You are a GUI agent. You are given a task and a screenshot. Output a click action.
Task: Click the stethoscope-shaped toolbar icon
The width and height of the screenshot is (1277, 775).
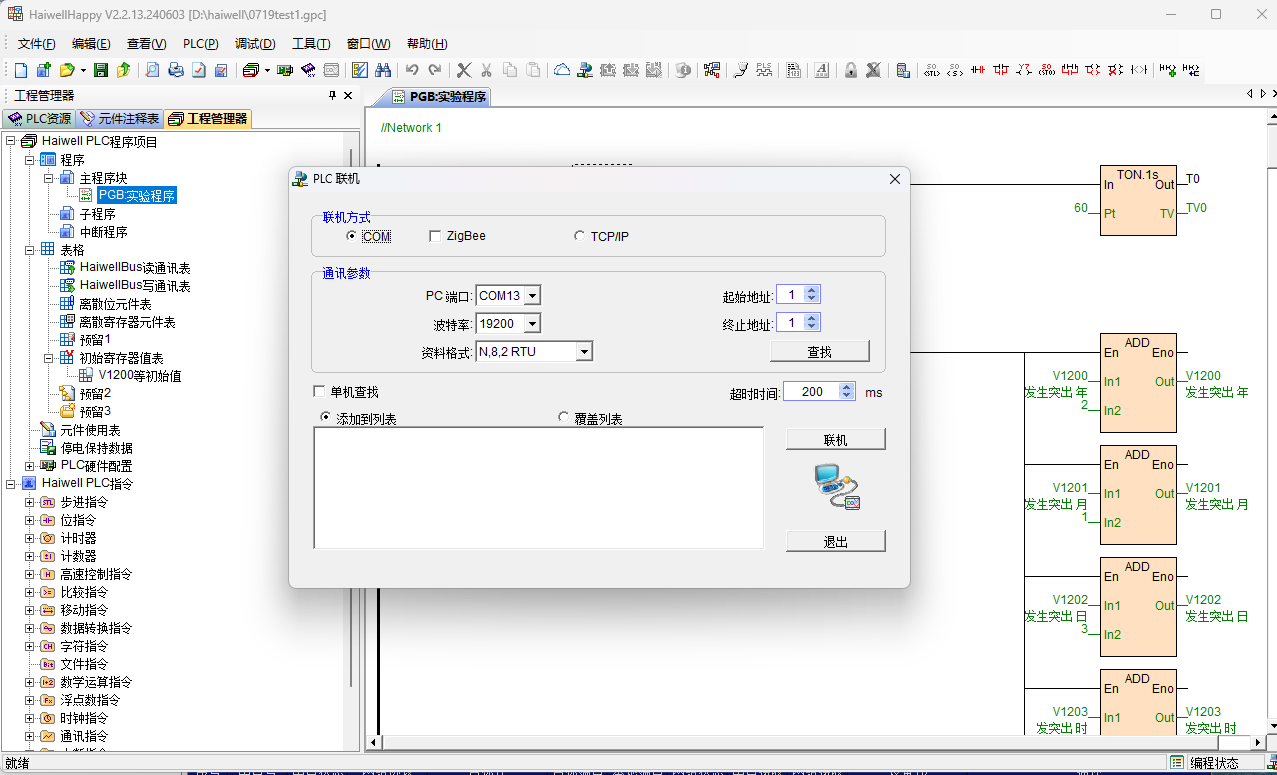coord(741,70)
